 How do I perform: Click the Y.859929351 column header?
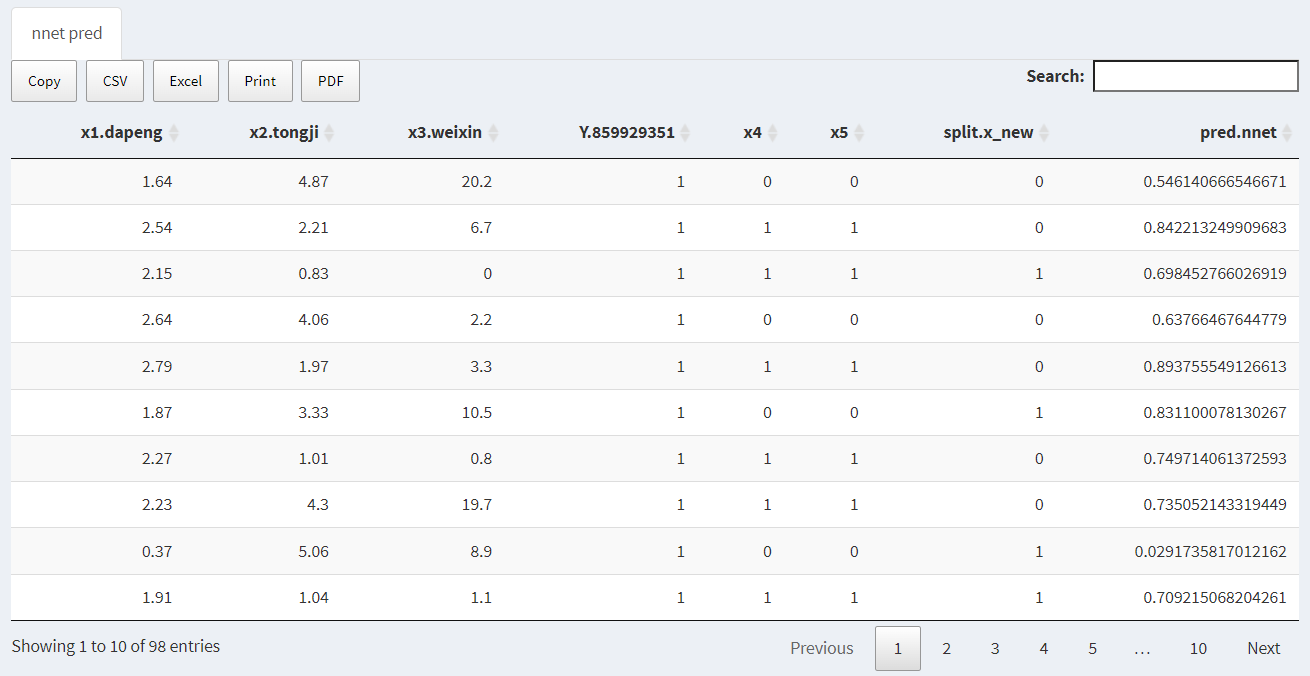point(627,133)
